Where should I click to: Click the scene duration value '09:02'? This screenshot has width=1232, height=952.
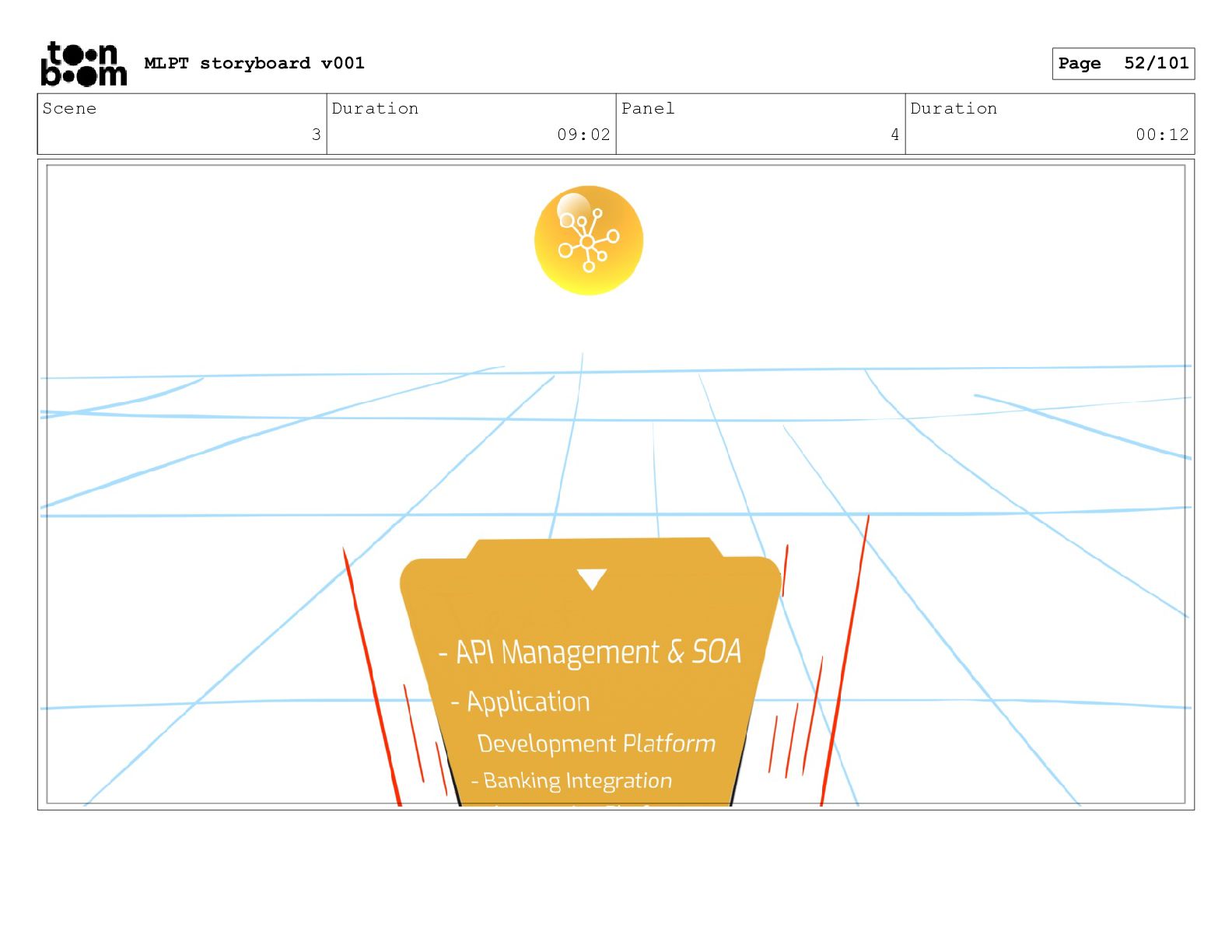click(x=583, y=135)
